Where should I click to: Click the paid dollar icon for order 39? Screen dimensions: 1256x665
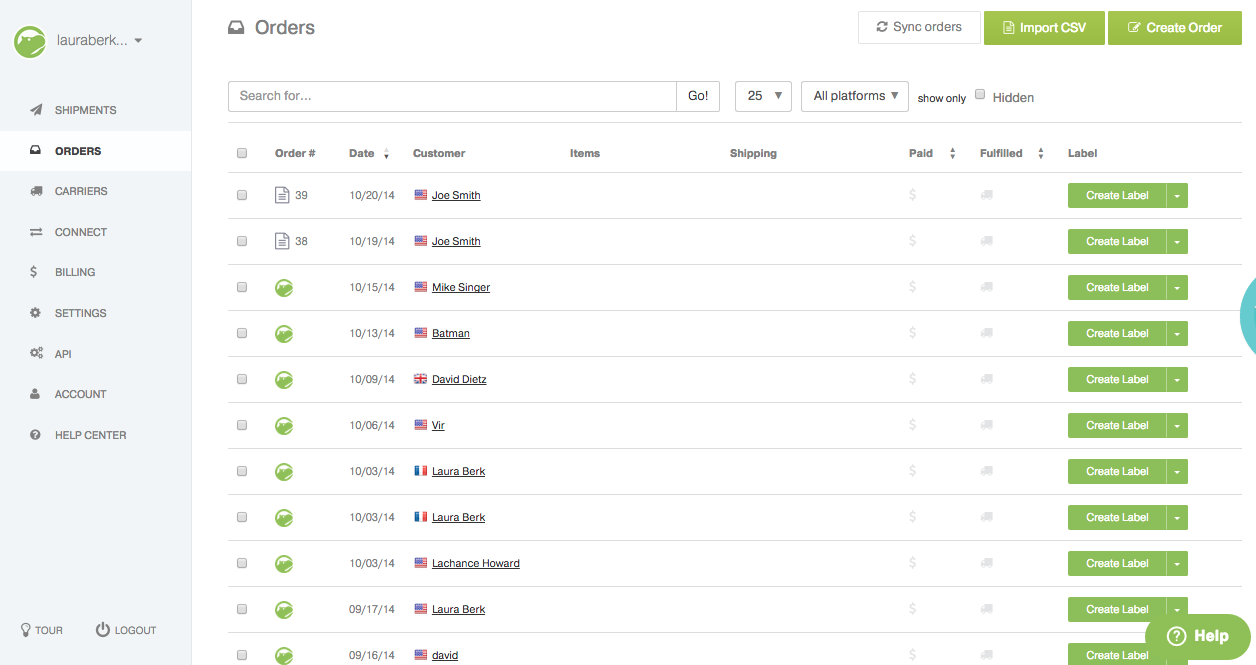(912, 195)
